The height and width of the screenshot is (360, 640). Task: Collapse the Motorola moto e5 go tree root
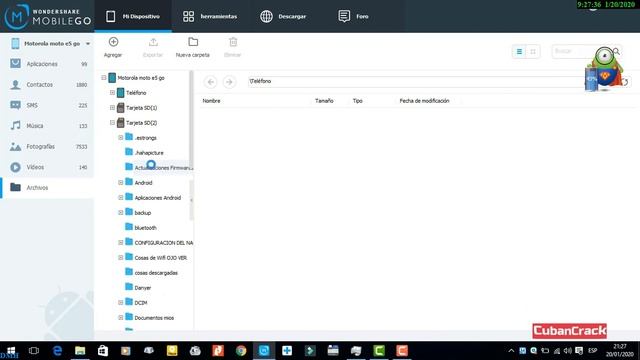[x=104, y=78]
